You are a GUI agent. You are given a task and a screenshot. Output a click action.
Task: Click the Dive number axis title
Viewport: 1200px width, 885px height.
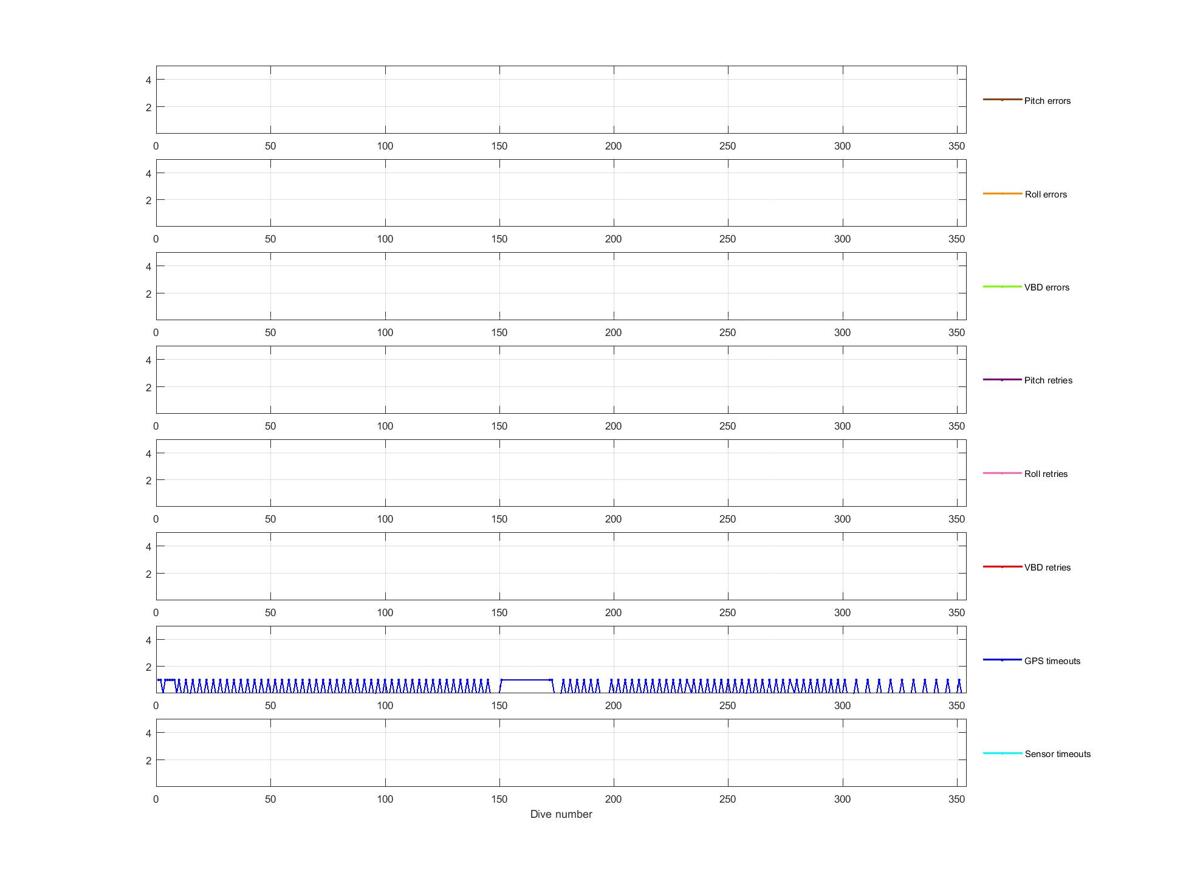[561, 814]
